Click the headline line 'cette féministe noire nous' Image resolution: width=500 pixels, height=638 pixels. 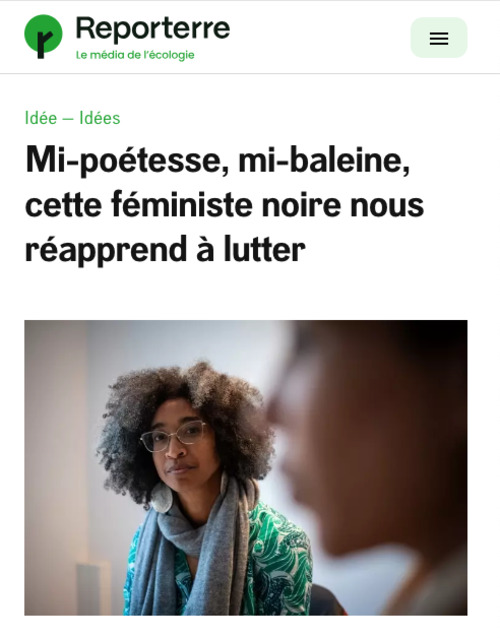click(225, 205)
